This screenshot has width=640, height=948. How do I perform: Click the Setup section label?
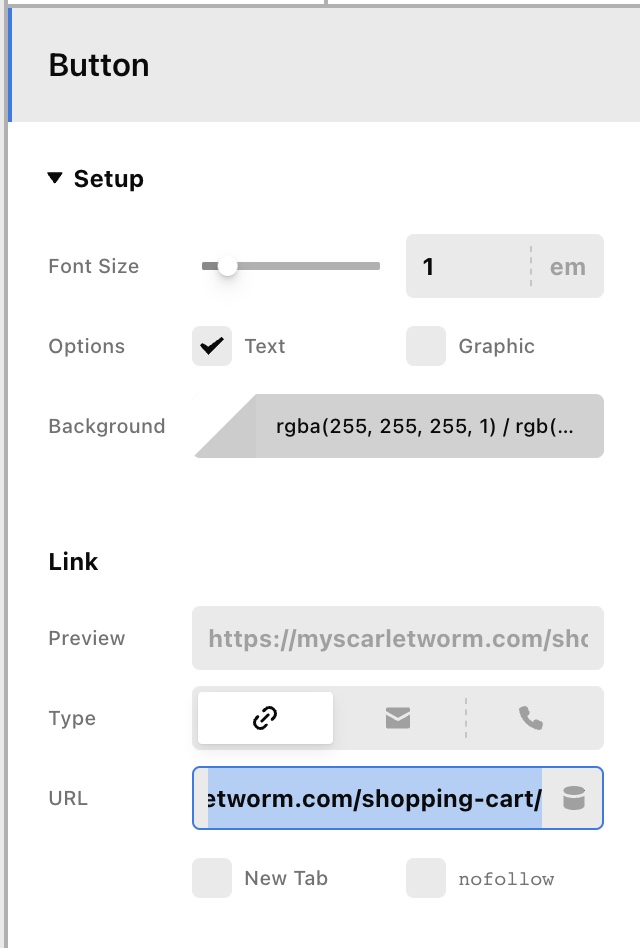click(x=108, y=179)
